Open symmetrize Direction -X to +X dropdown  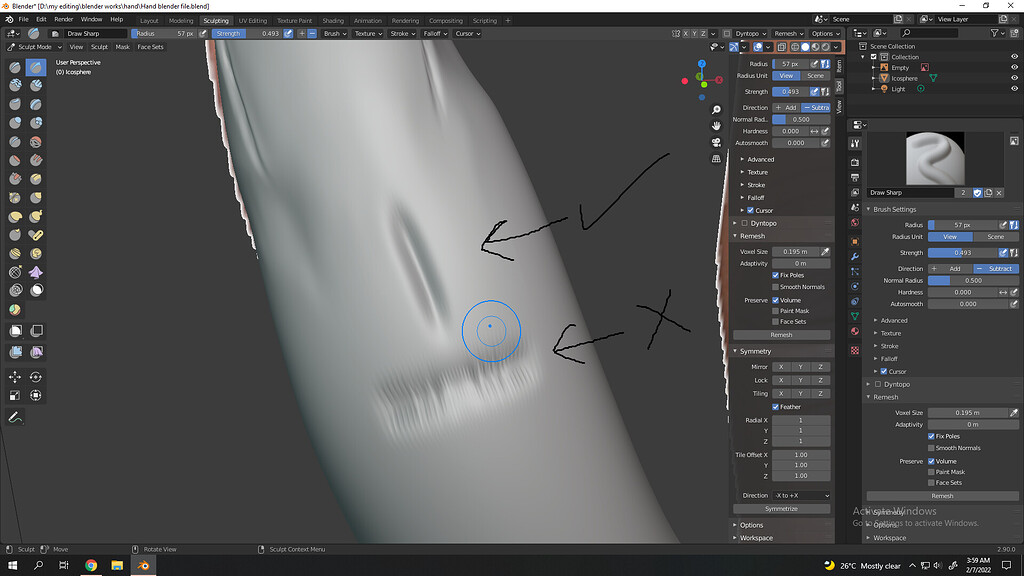coord(801,496)
